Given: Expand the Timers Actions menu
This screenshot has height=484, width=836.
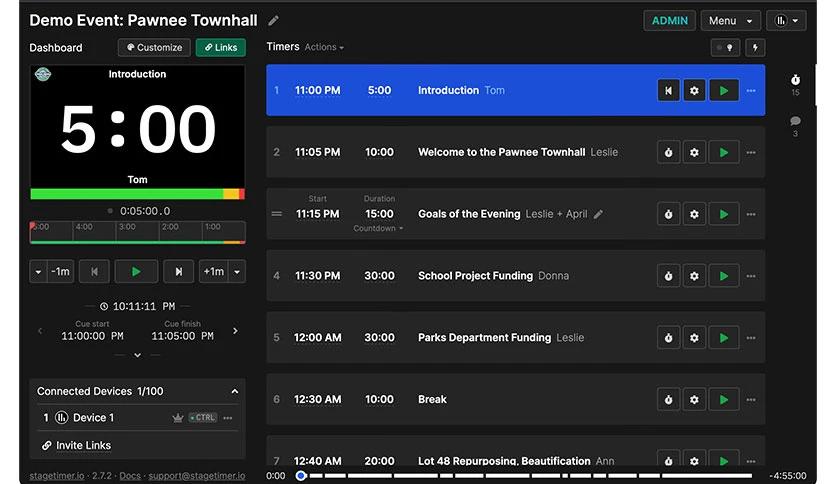Looking at the screenshot, I should (x=324, y=47).
